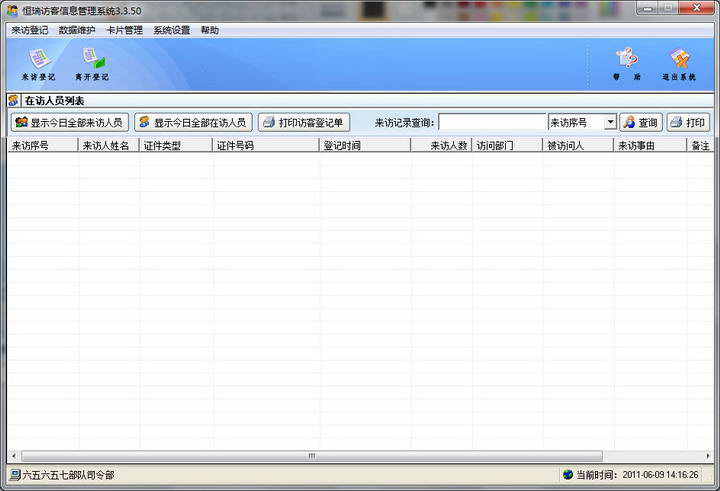Open the 来访登记 toolbar icon
This screenshot has height=491, width=720.
[x=39, y=64]
